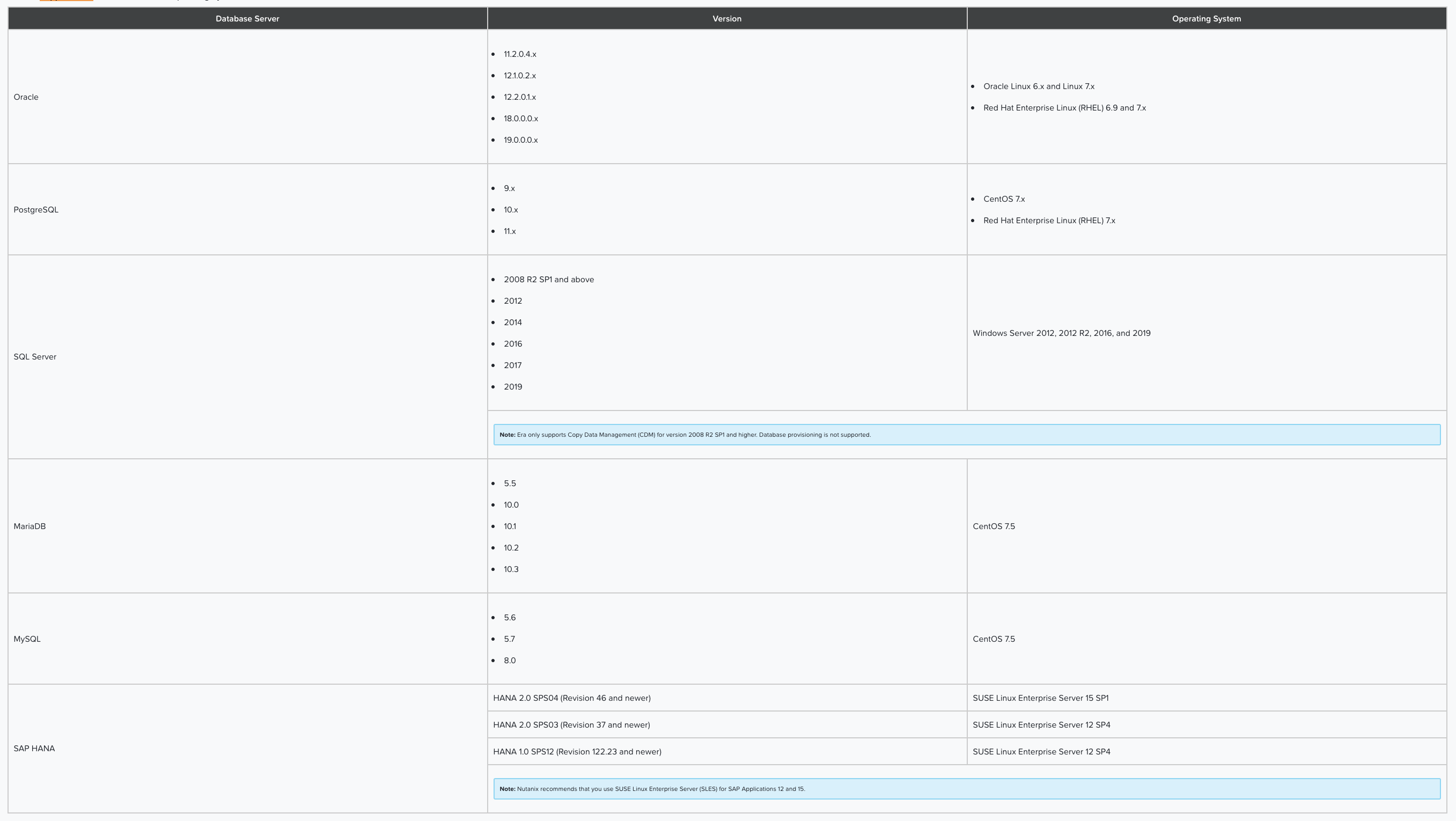The height and width of the screenshot is (821, 1456).
Task: Select the Oracle database server cell
Action: click(x=247, y=97)
